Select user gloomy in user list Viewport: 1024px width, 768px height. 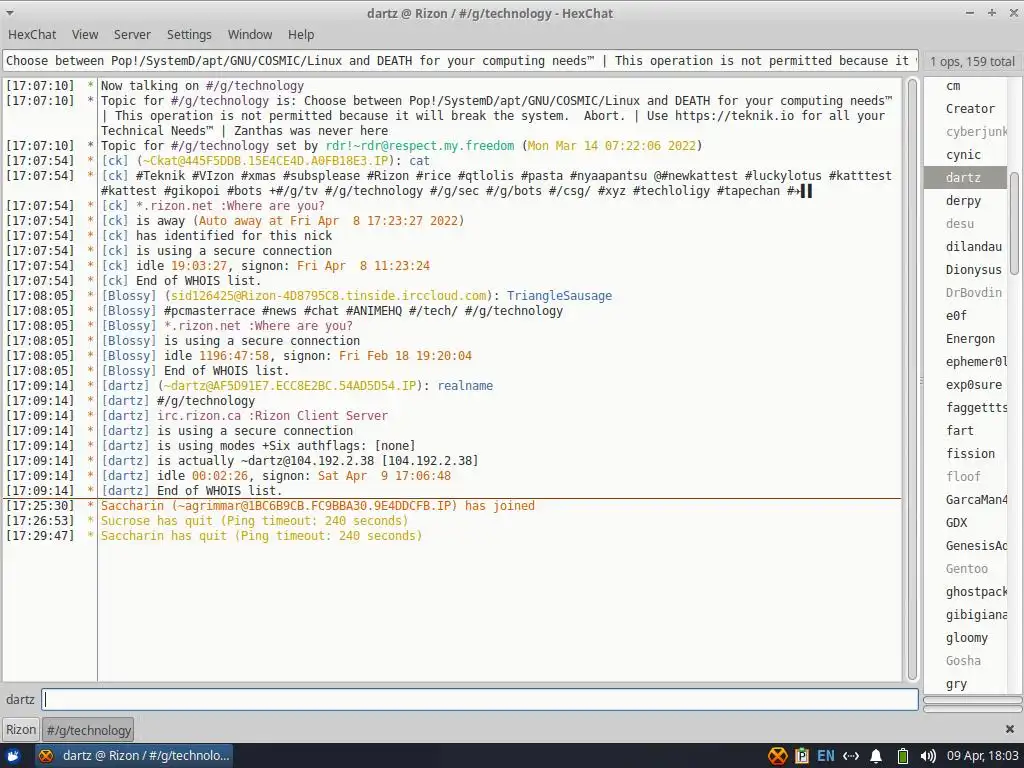tap(967, 637)
